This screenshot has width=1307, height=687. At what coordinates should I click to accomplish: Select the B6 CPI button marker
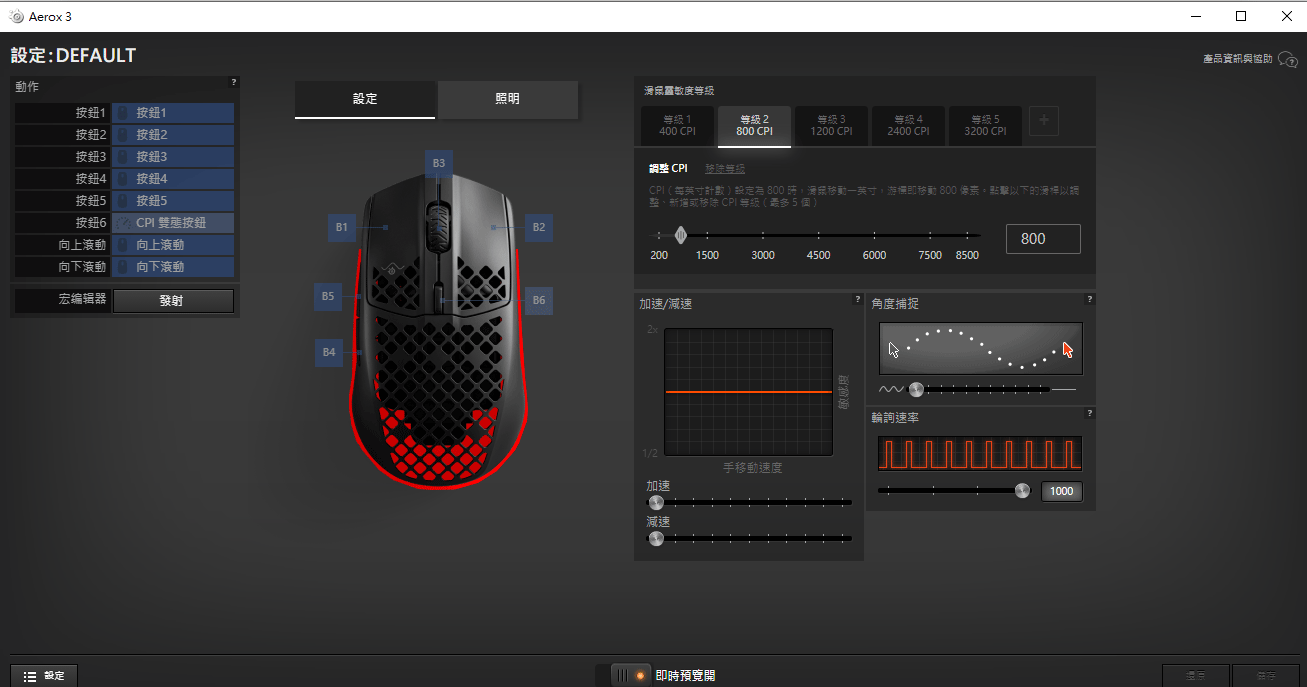[539, 300]
